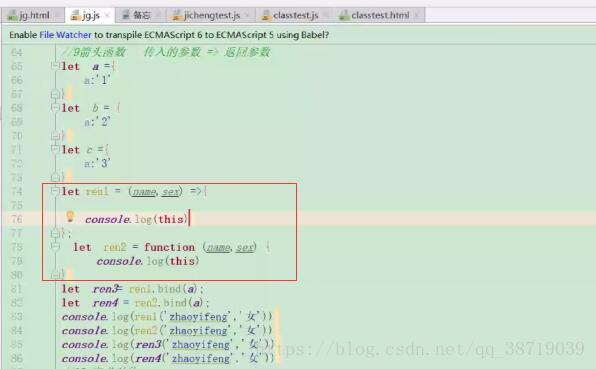
Task: Click line number 76 in the gutter
Action: pos(16,219)
